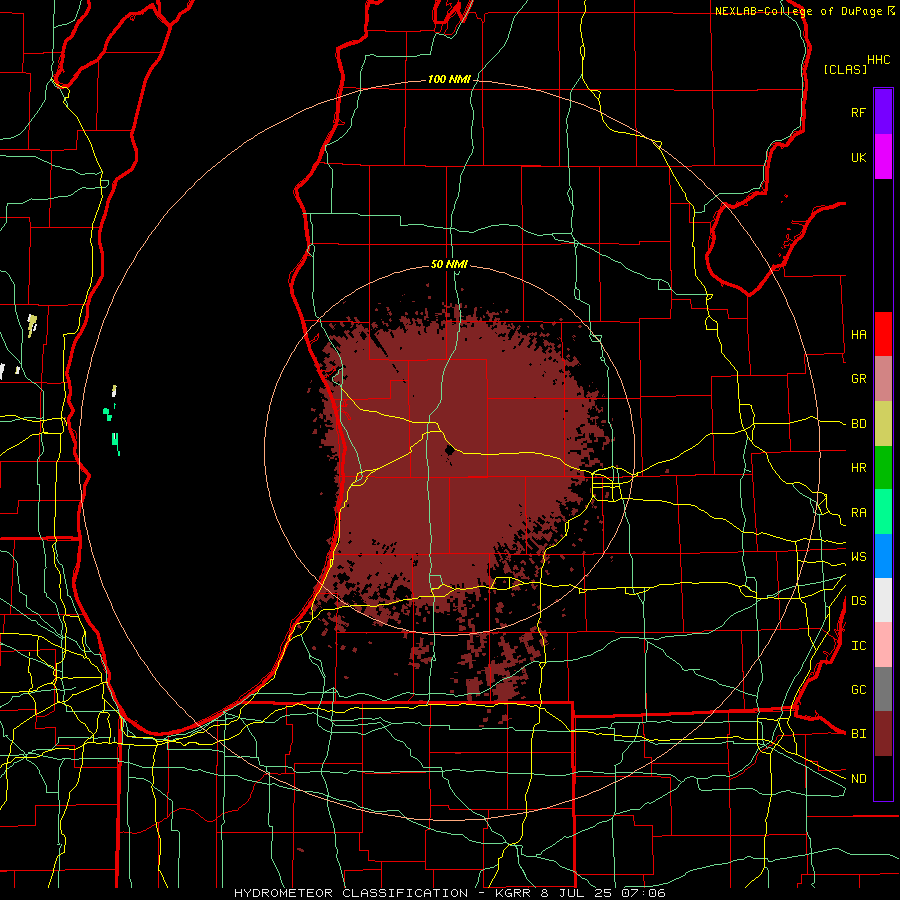The width and height of the screenshot is (900, 900).
Task: Click the BI brown legend swatch
Action: click(883, 734)
